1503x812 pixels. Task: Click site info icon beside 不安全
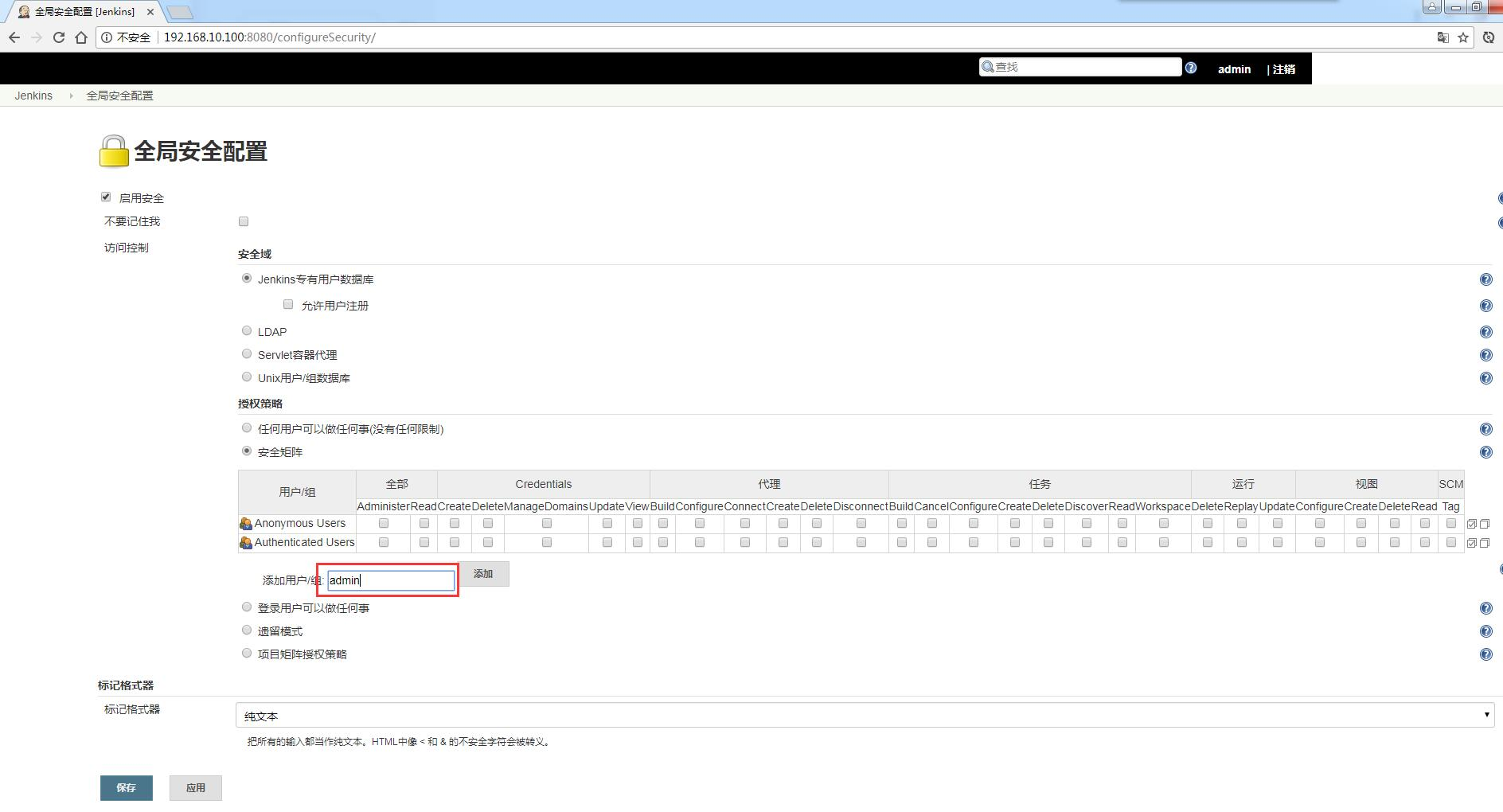pos(107,37)
